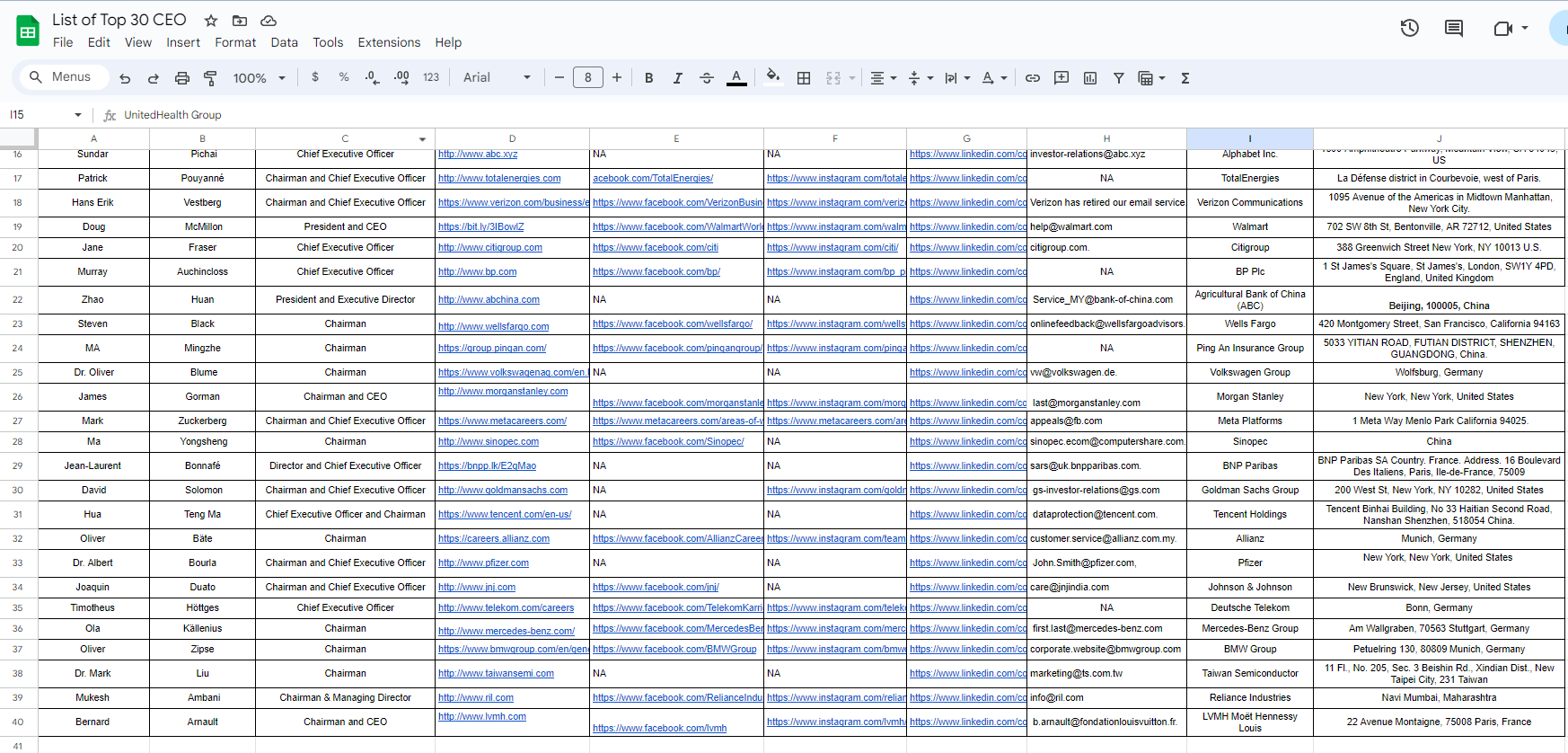Open the 100% zoom dropdown
This screenshot has width=1568, height=753.
coord(260,78)
